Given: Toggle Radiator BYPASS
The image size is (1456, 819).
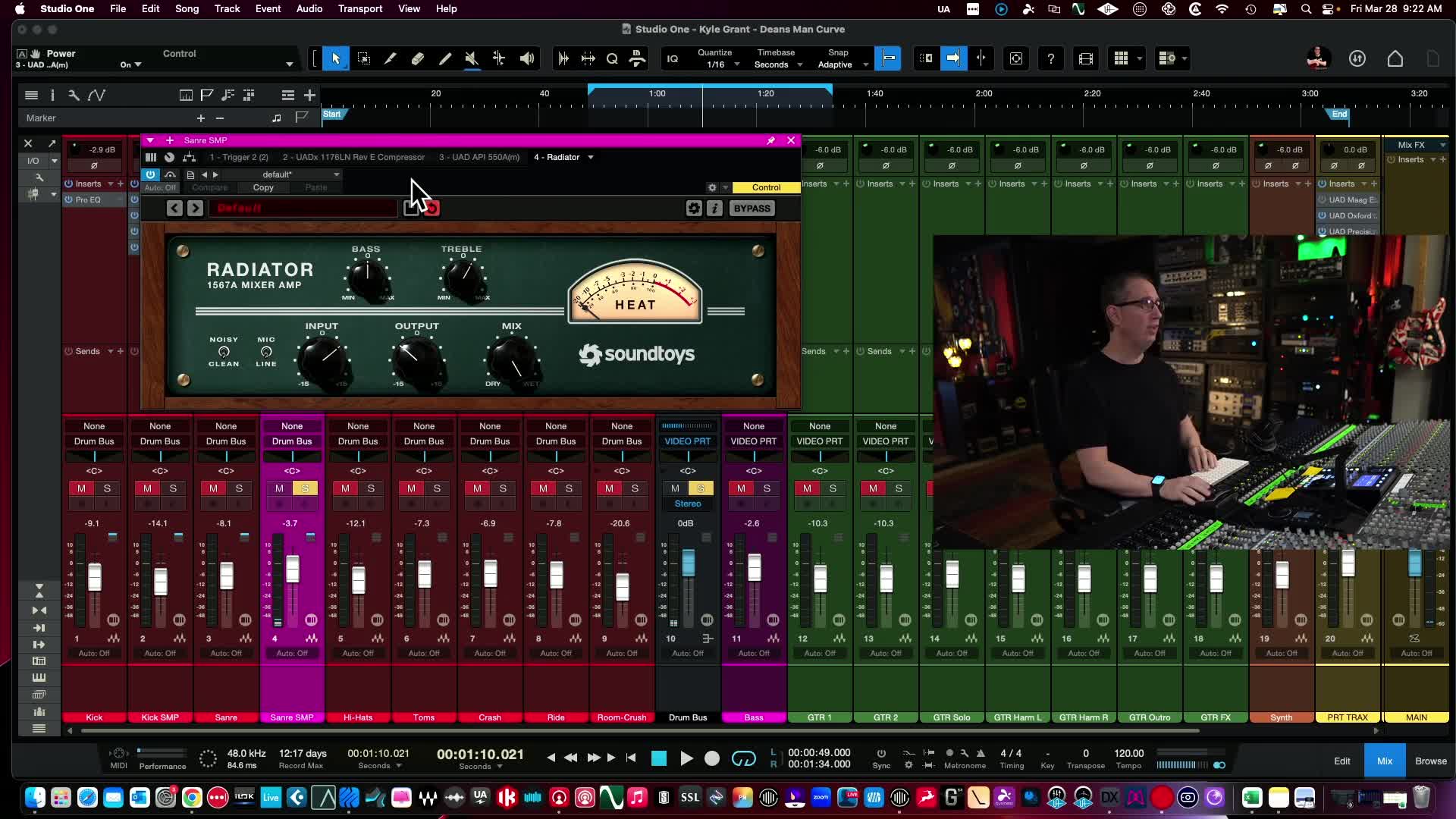Looking at the screenshot, I should (752, 208).
